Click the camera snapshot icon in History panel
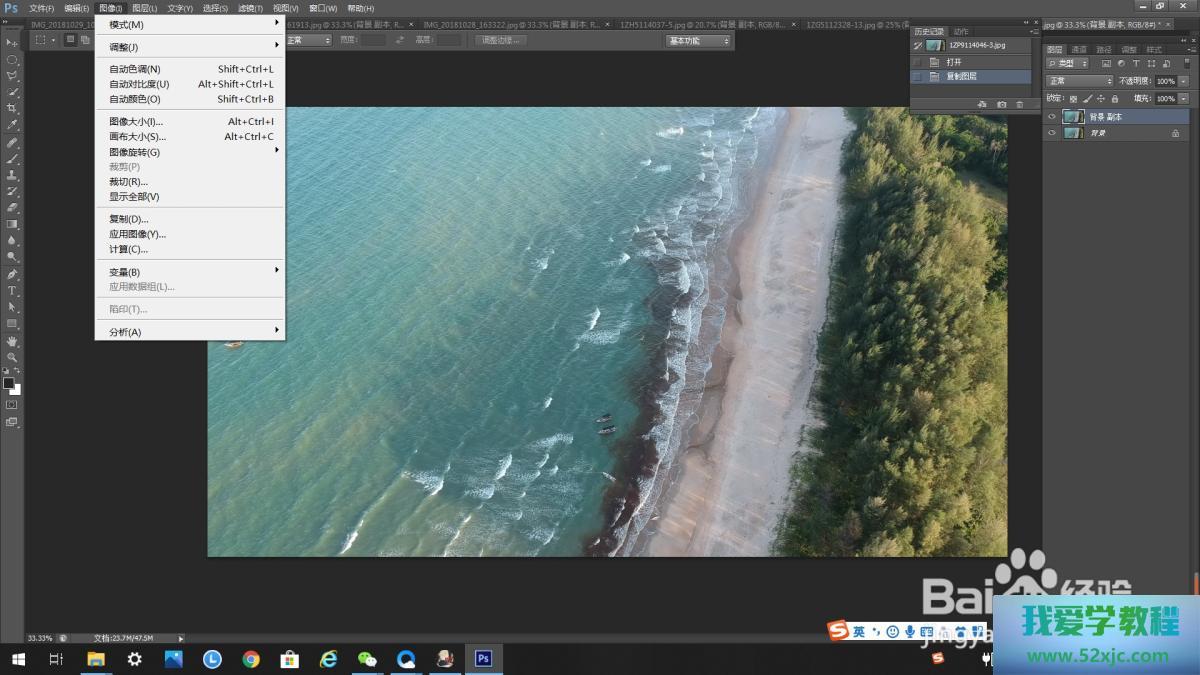 coord(1001,104)
